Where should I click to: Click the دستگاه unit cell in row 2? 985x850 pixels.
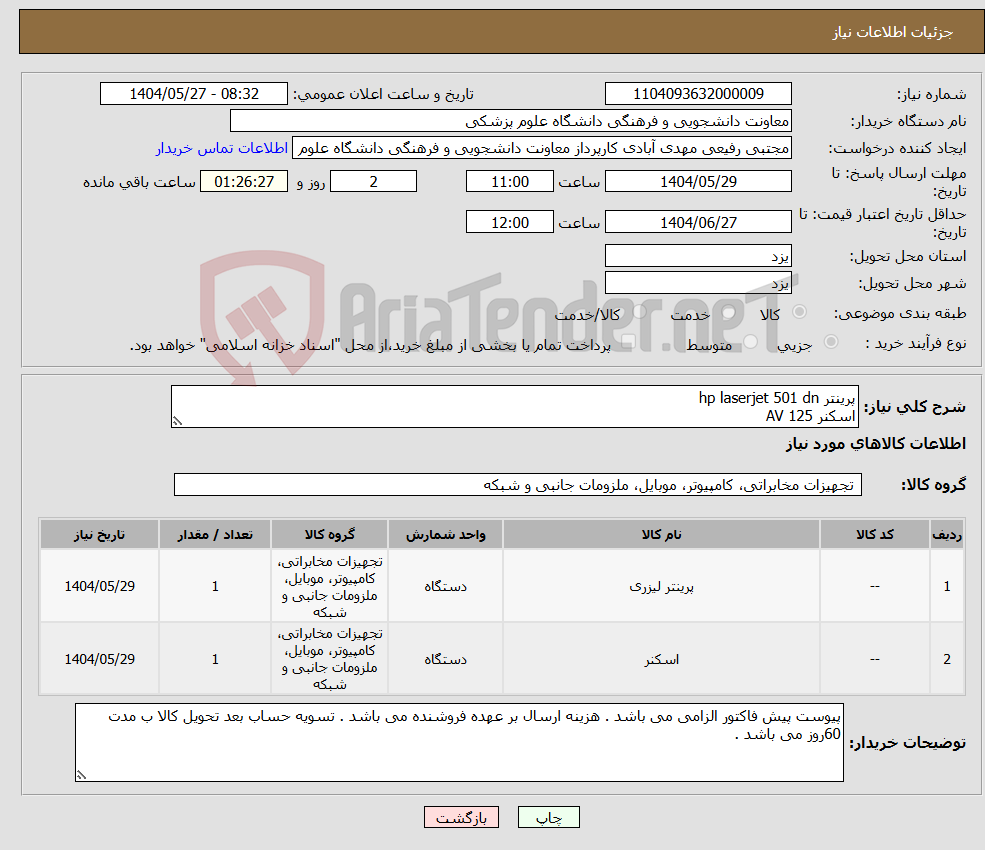[445, 659]
